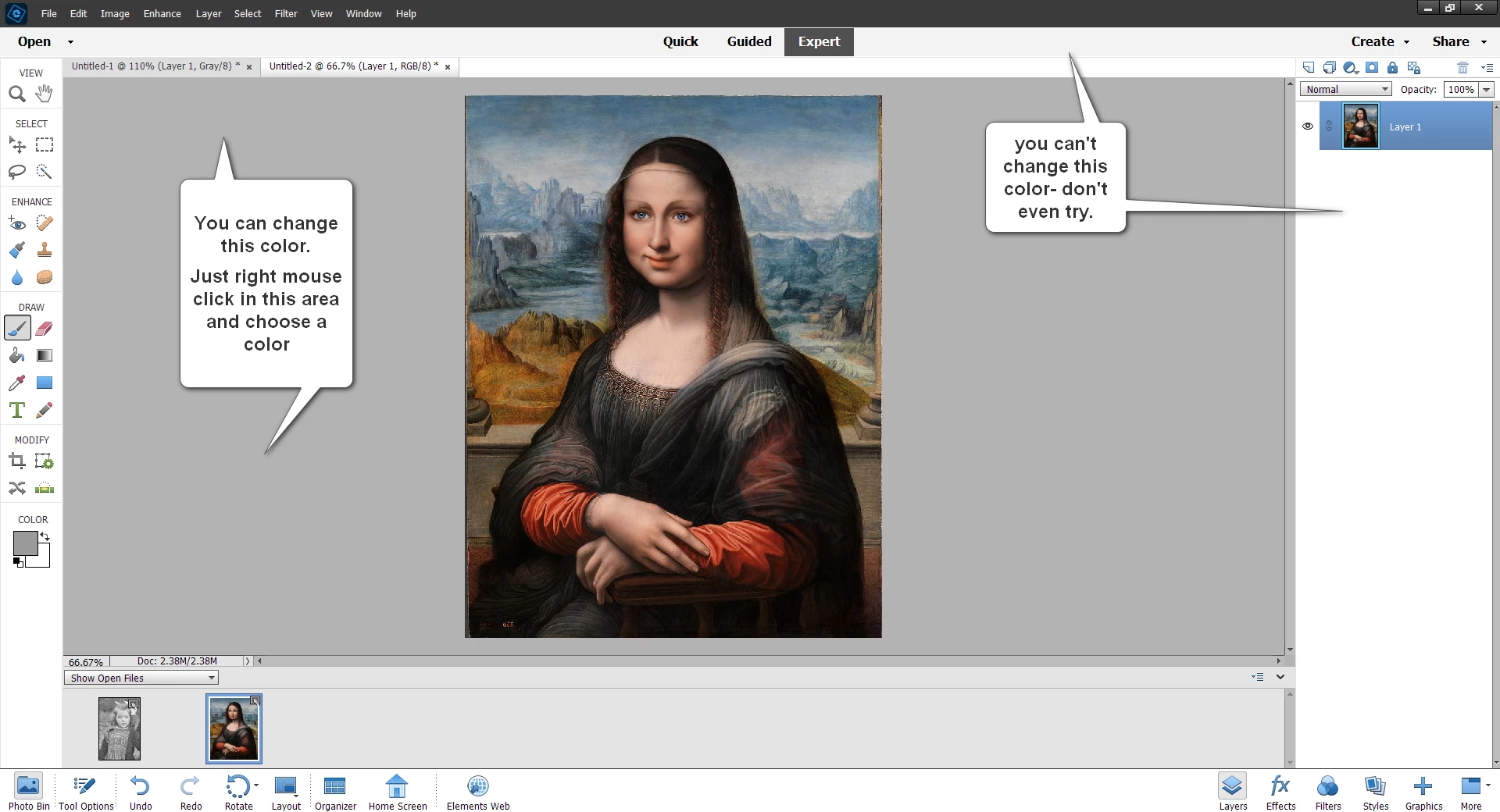
Task: Select the Hand tool
Action: 45,94
